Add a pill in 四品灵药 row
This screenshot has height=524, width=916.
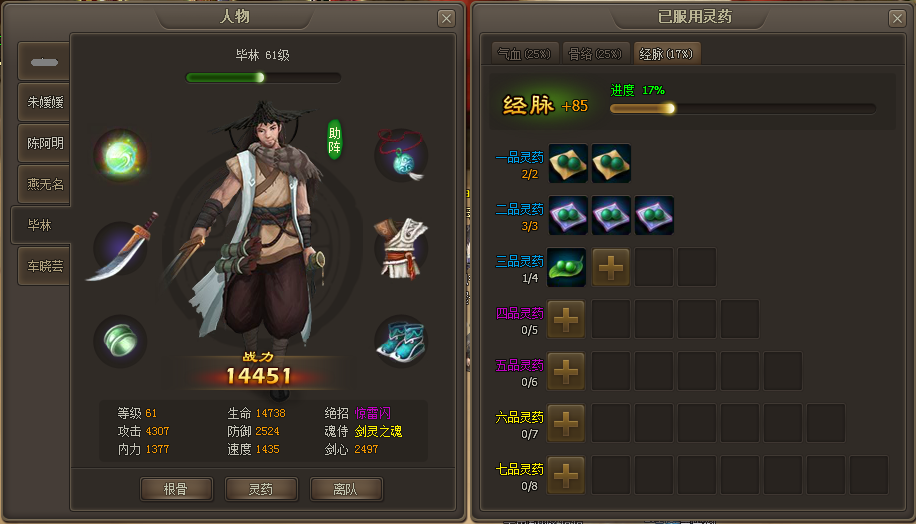tap(565, 320)
